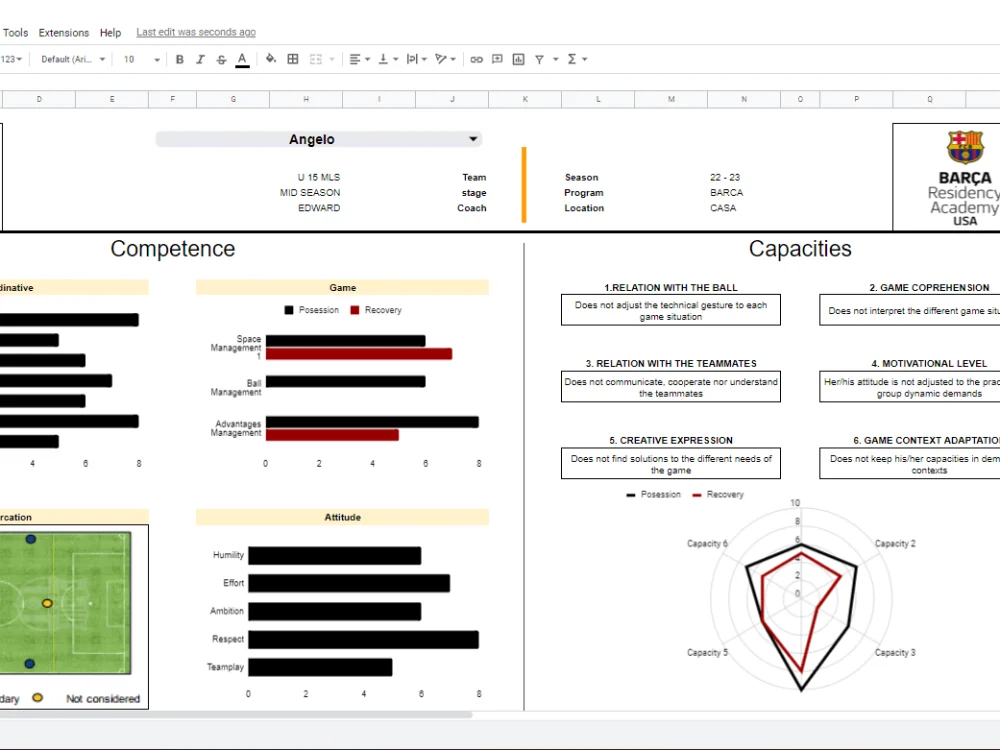Open the player name dropdown showing Angelo

click(x=472, y=138)
